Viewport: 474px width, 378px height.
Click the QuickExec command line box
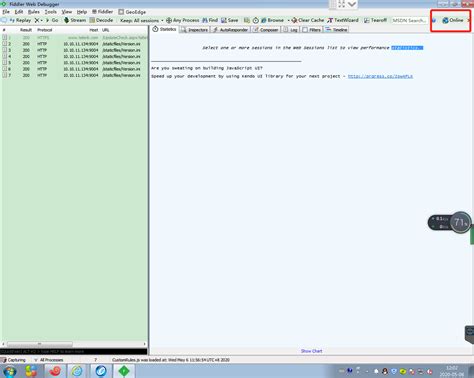(73, 351)
